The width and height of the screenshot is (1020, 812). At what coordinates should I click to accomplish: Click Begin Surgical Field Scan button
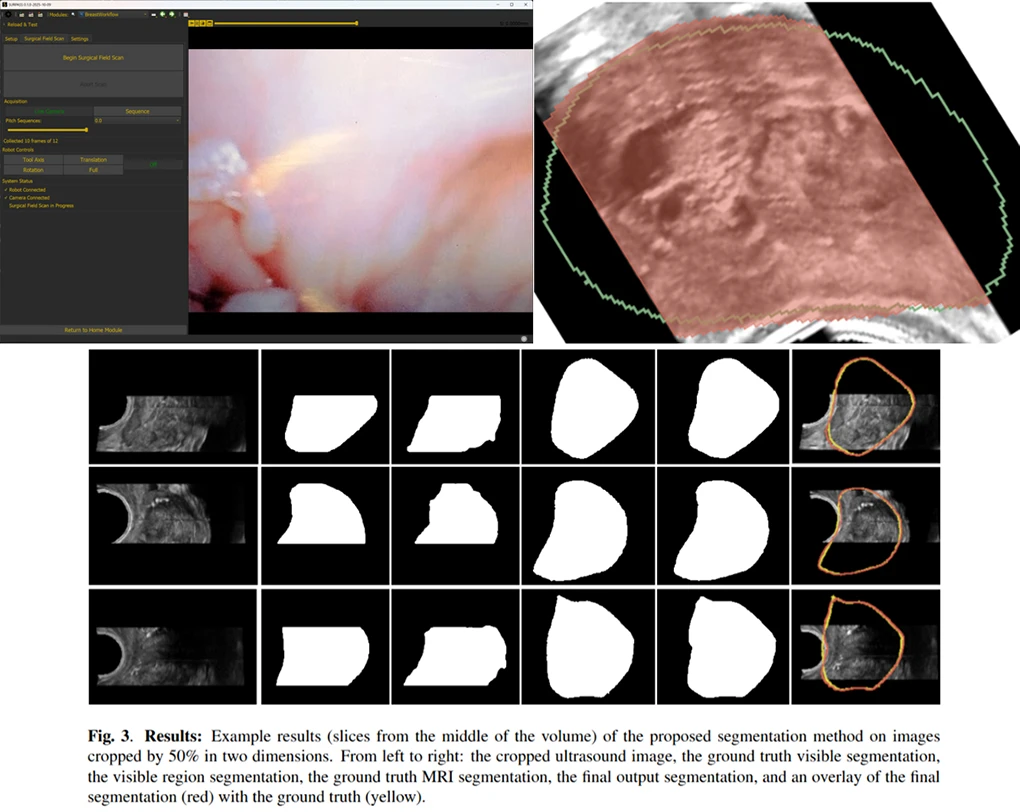[93, 58]
